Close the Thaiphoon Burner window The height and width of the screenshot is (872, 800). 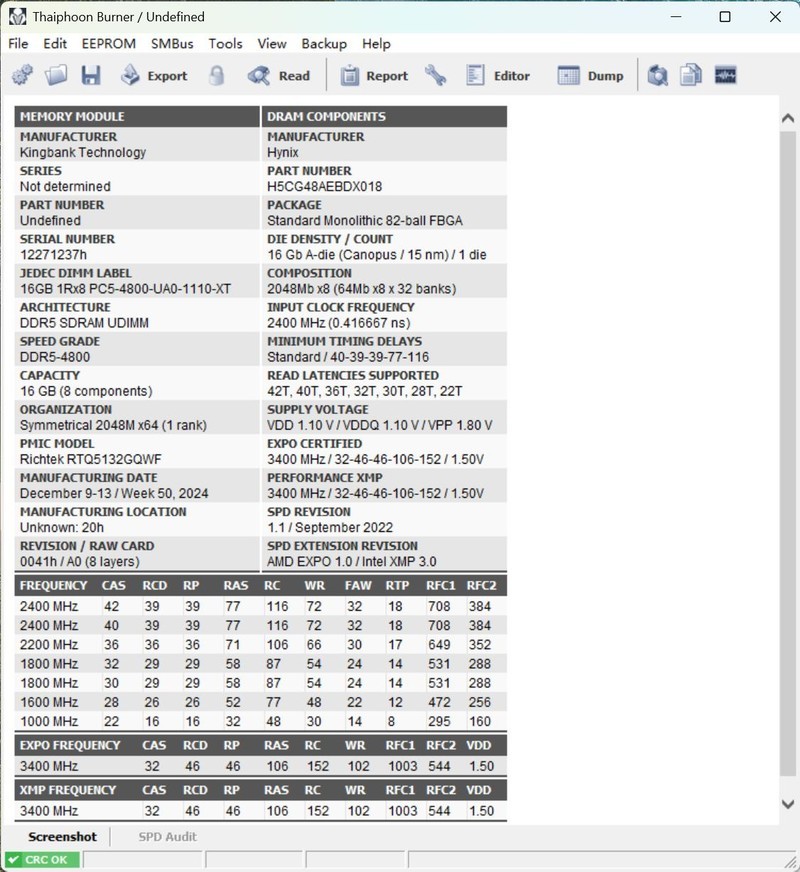776,17
